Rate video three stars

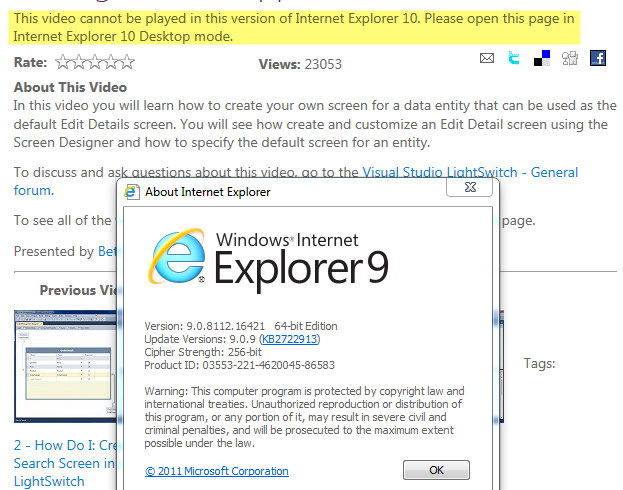point(95,62)
